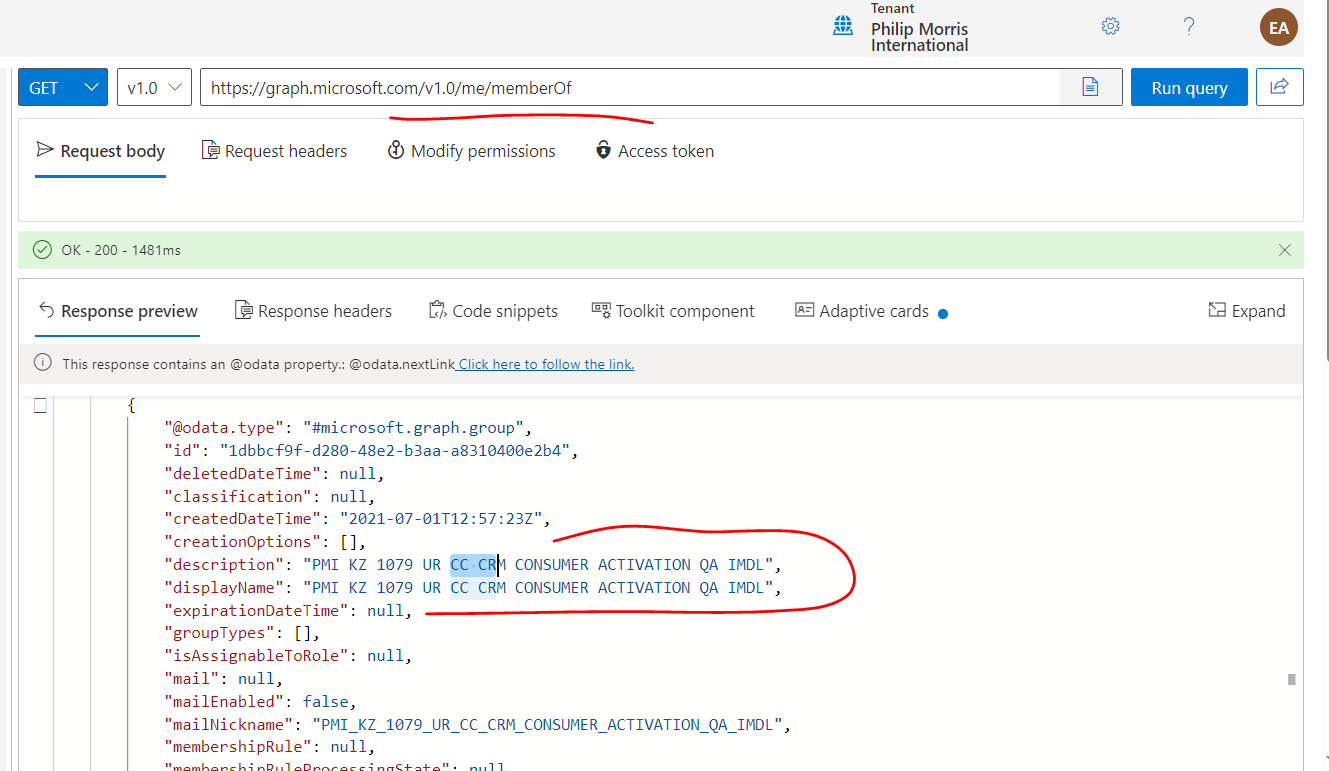Click the EA account avatar
Viewport: 1329px width, 771px height.
coord(1278,27)
